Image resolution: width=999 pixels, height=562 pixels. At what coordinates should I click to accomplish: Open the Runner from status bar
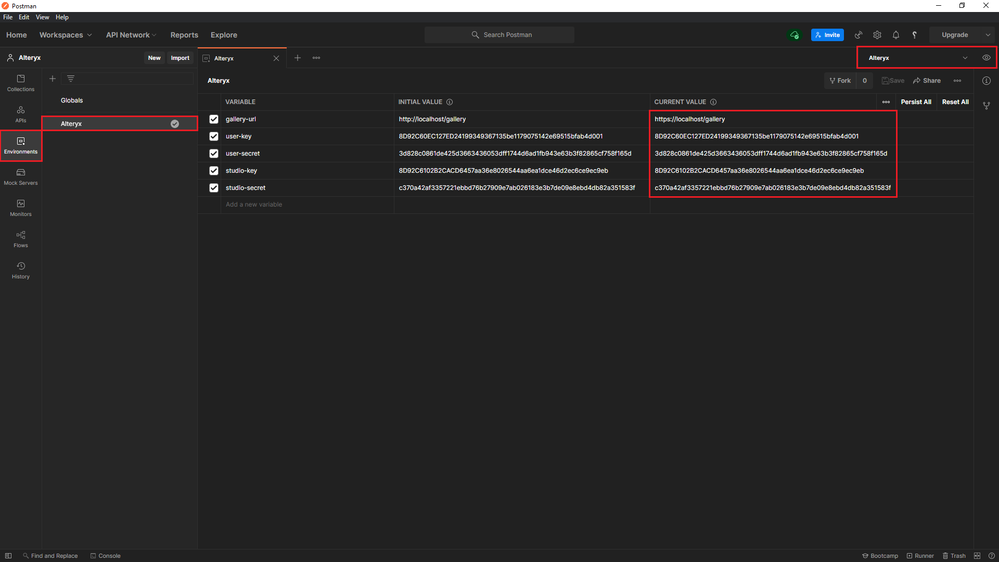[x=920, y=556]
